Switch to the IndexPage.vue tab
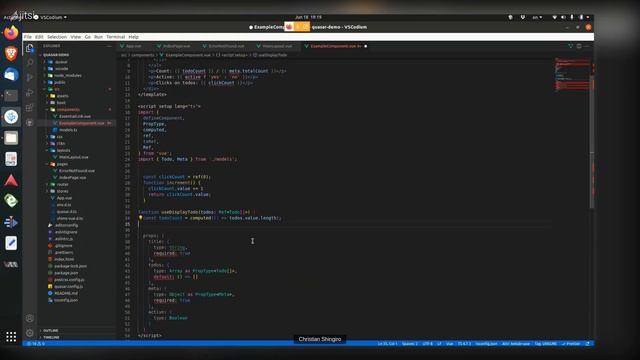640x360 pixels. (177, 46)
